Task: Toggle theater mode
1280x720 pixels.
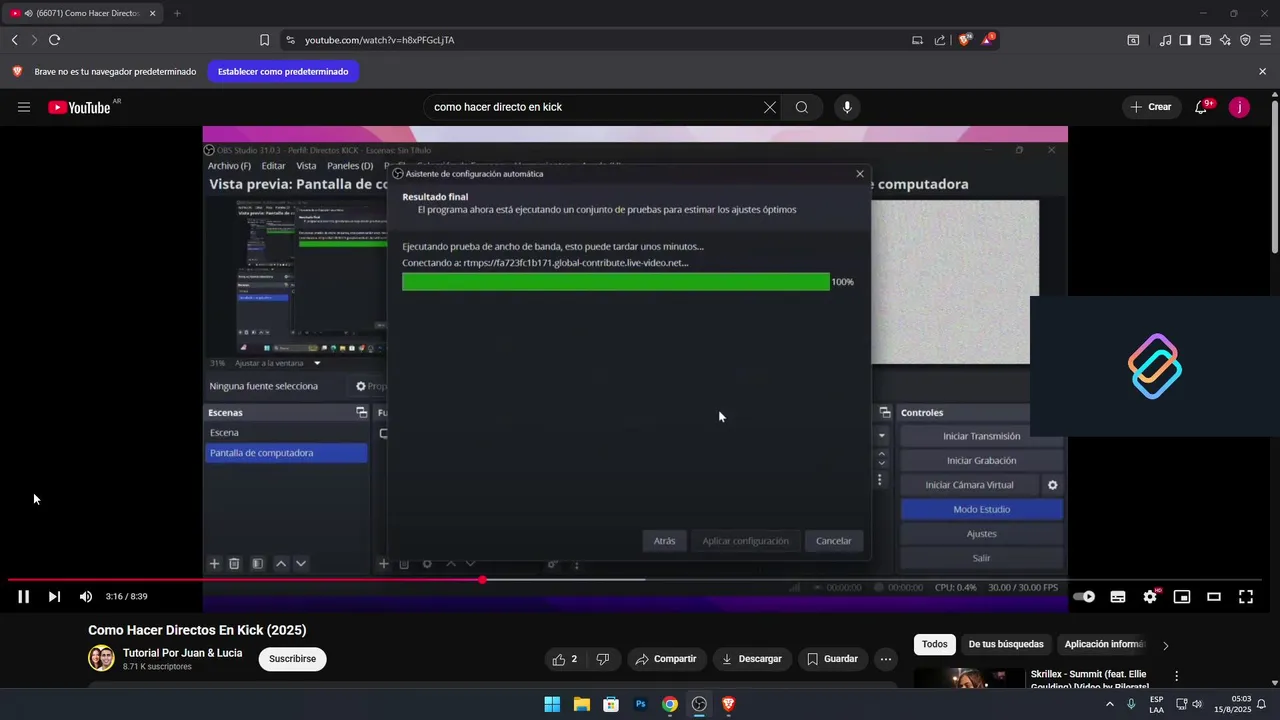Action: [x=1214, y=597]
